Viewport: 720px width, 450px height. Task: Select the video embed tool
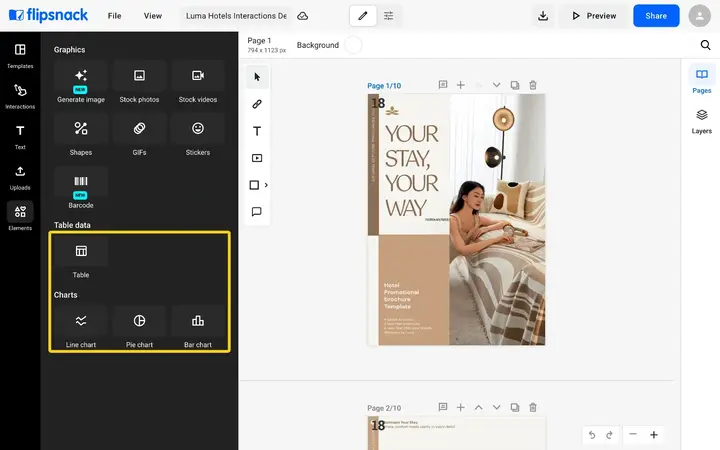pos(257,158)
